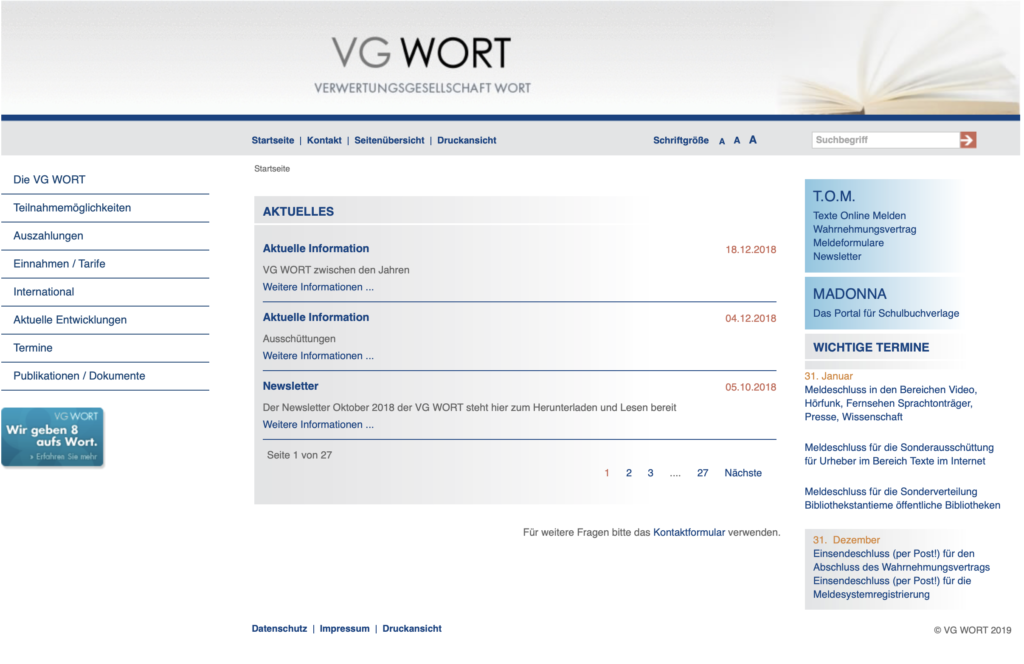Click the '© VG WORT 2019' copyright text

(972, 631)
